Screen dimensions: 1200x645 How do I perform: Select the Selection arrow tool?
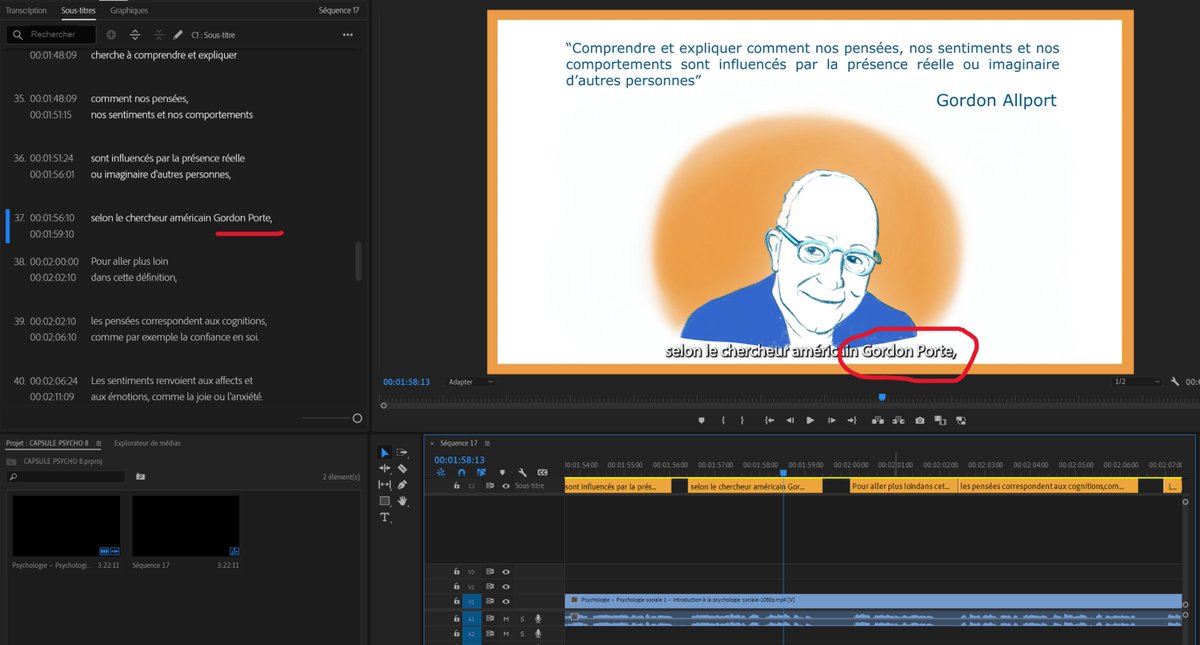[x=385, y=452]
